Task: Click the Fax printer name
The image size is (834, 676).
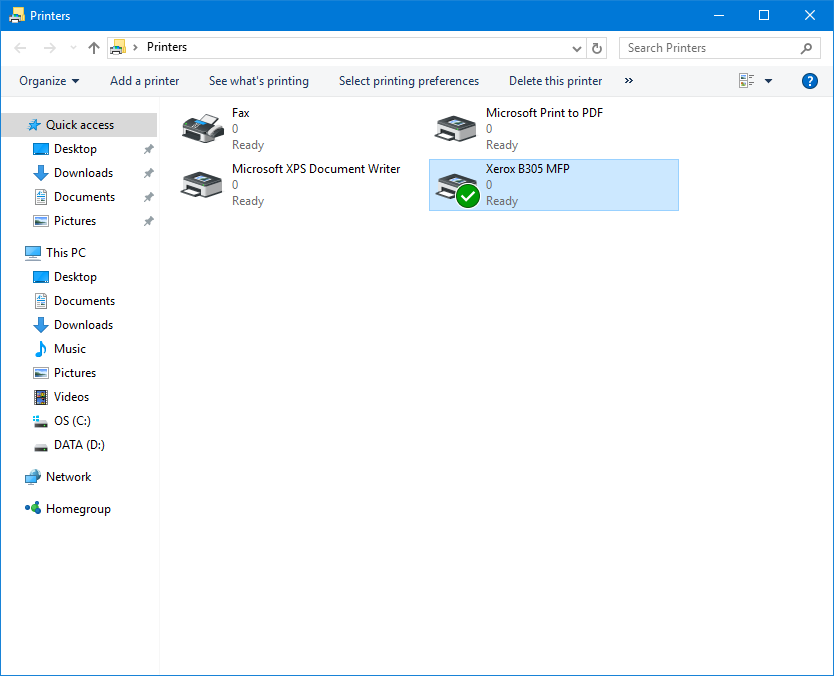Action: point(240,113)
